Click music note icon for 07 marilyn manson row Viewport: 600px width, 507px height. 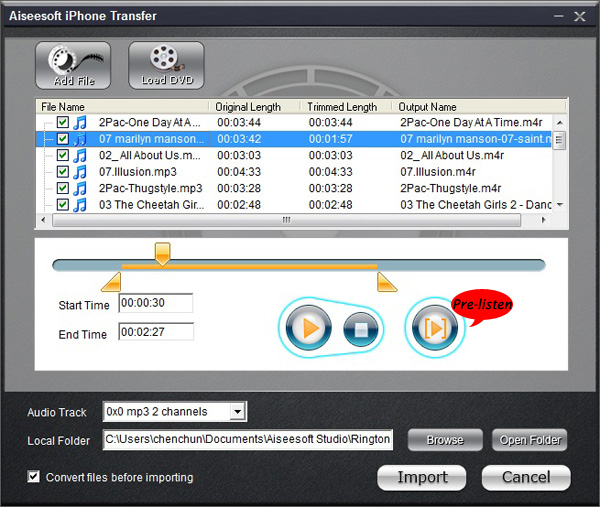[80, 139]
